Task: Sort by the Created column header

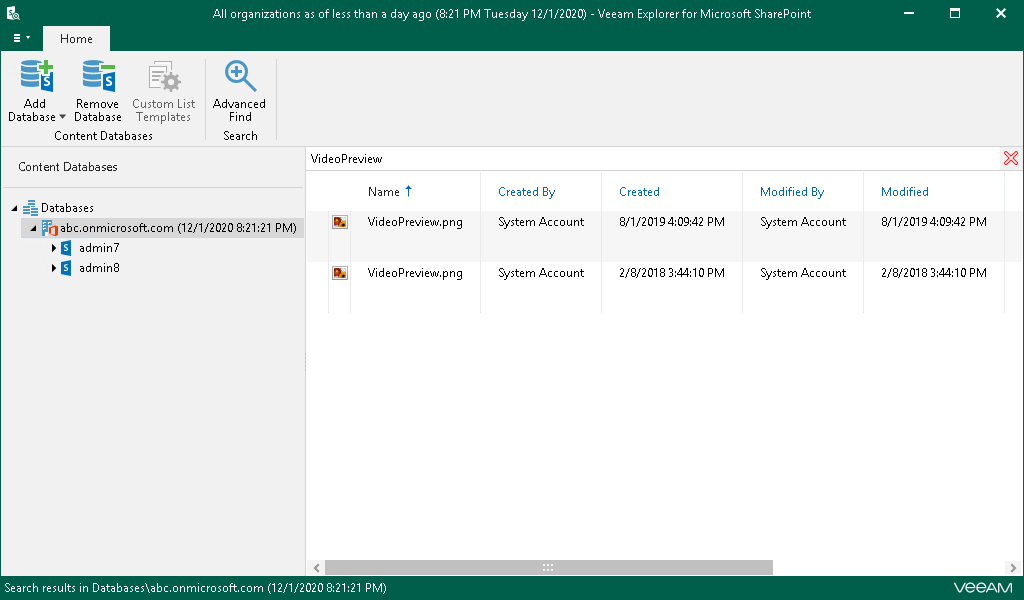Action: 639,192
